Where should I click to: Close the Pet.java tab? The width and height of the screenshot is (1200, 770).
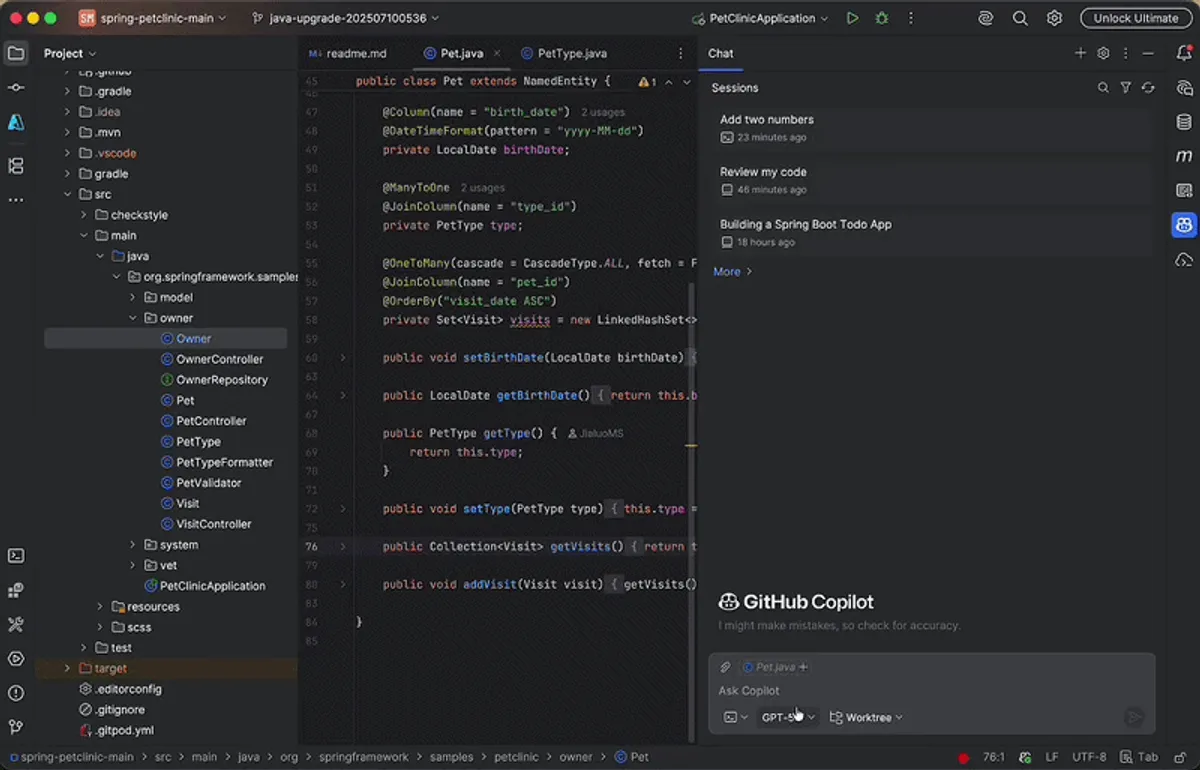pos(497,54)
